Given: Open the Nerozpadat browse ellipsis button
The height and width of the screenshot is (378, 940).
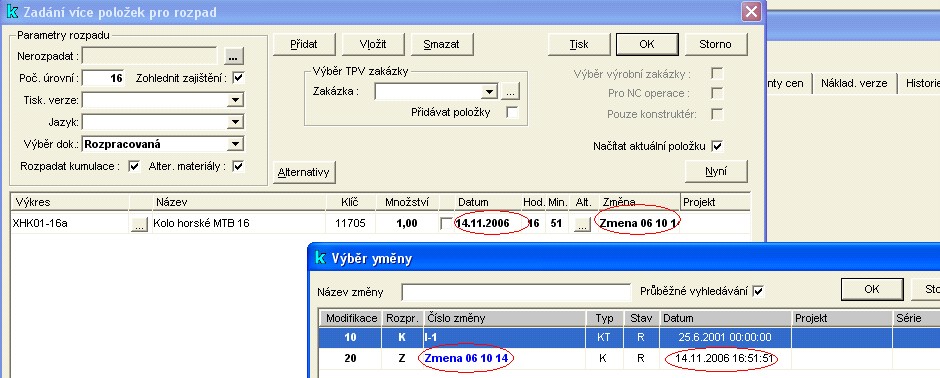Looking at the screenshot, I should (234, 56).
